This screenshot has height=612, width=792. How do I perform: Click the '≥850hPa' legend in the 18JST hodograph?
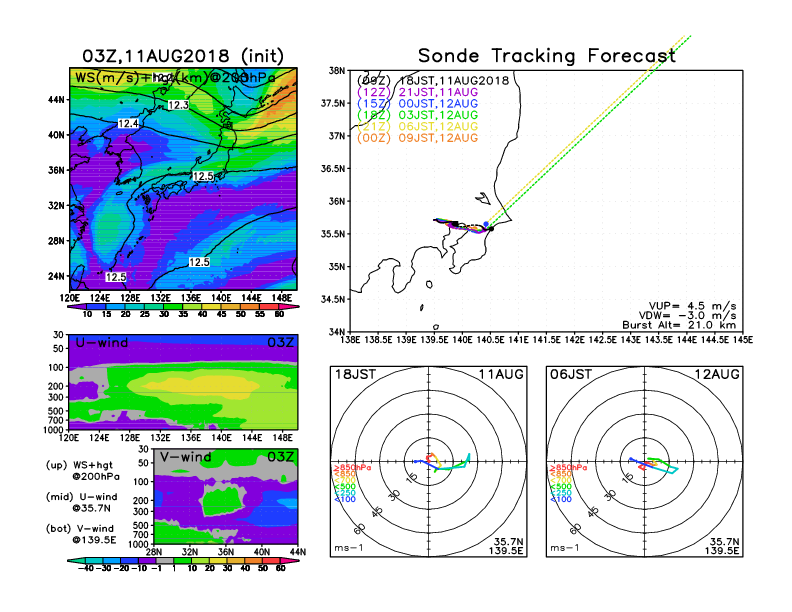point(353,468)
